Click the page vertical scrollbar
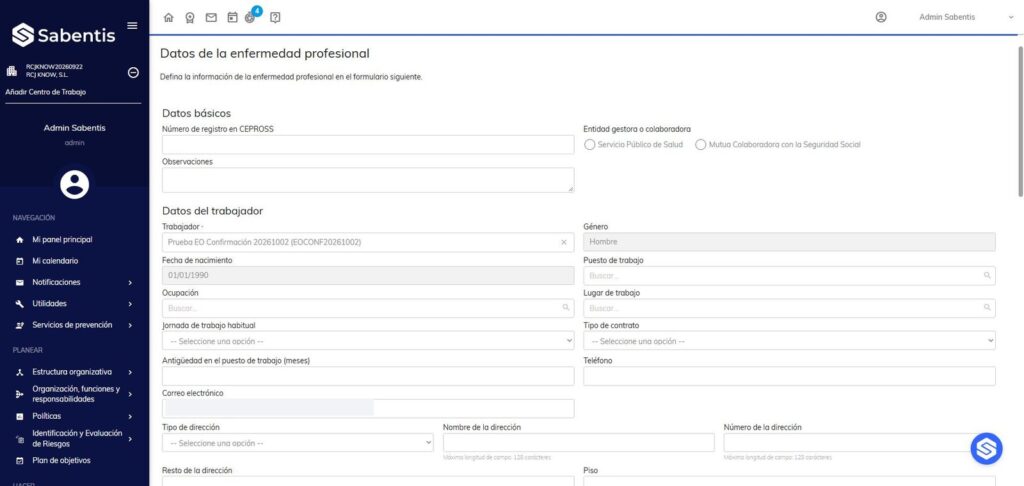The image size is (1024, 486). coord(1020,121)
